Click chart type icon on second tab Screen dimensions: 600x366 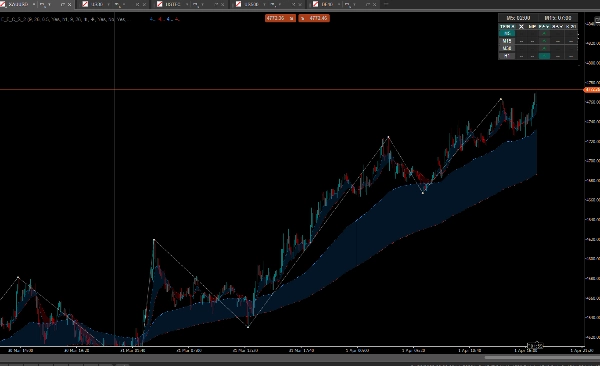coord(117,4)
